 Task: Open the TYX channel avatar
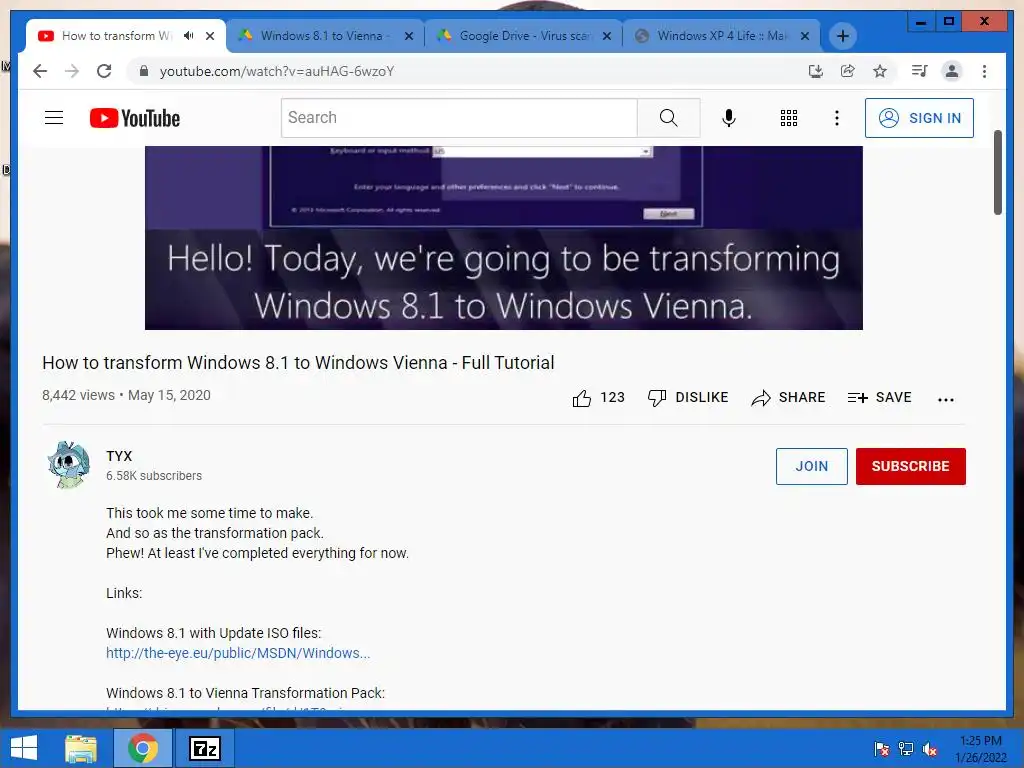click(x=69, y=465)
